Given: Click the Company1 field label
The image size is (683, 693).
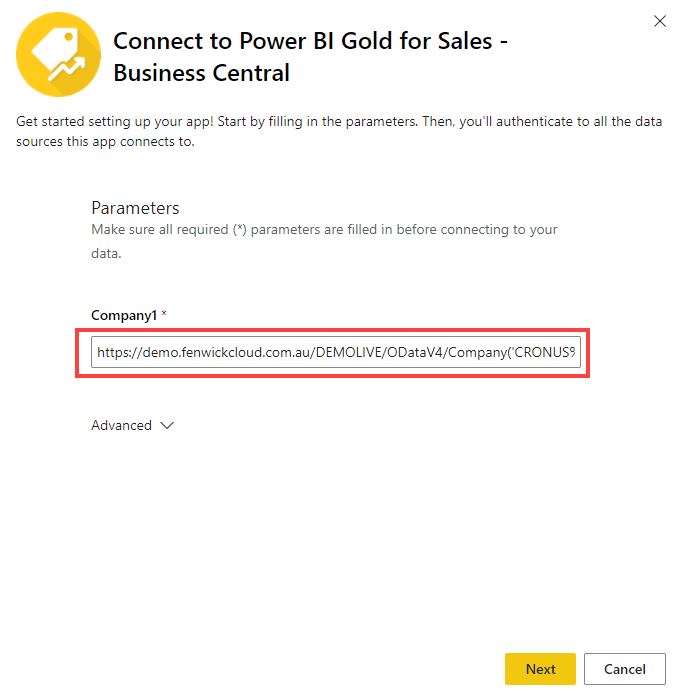Looking at the screenshot, I should tap(124, 315).
